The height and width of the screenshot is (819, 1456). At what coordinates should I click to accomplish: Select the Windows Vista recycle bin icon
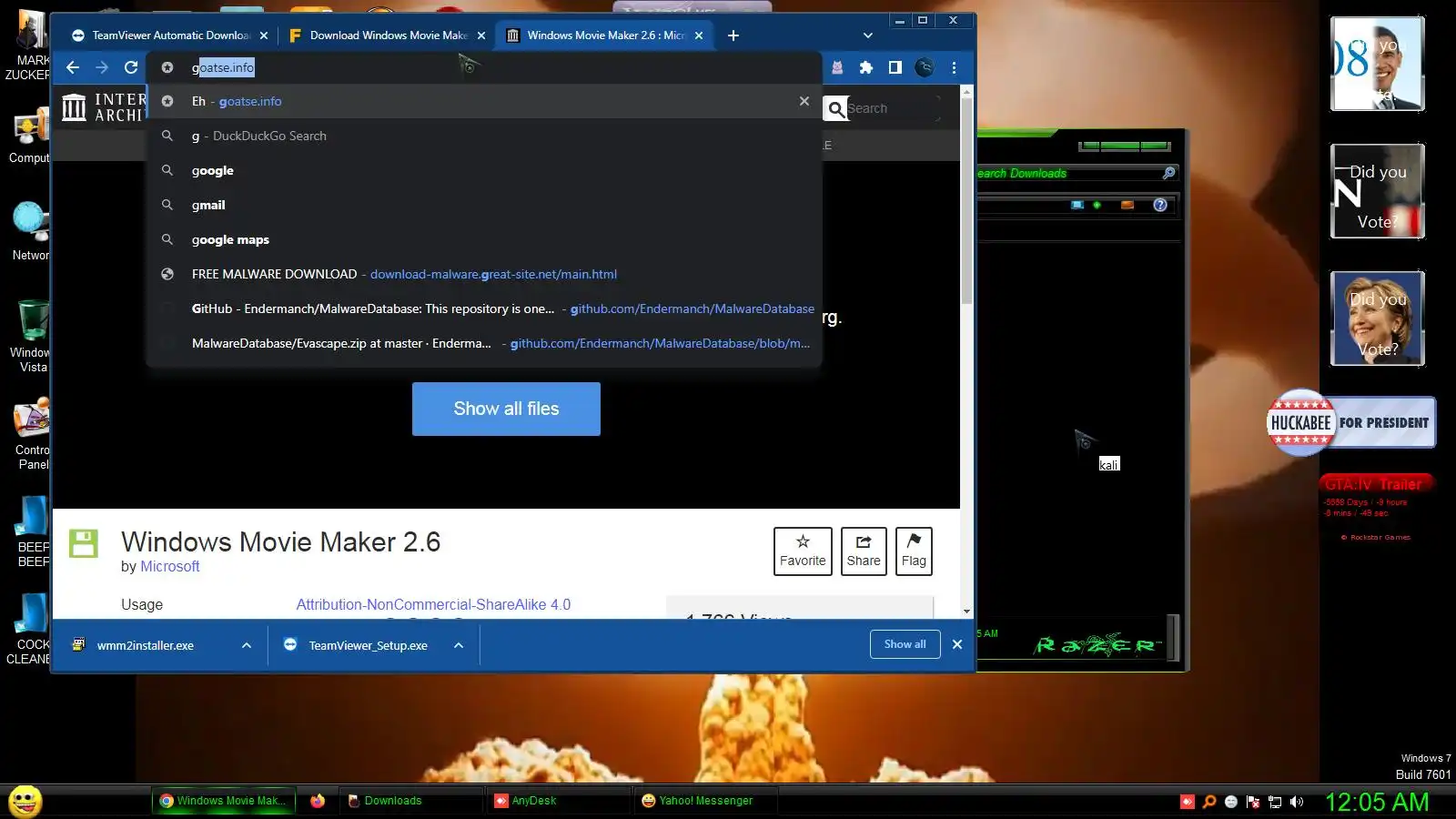coord(32,336)
